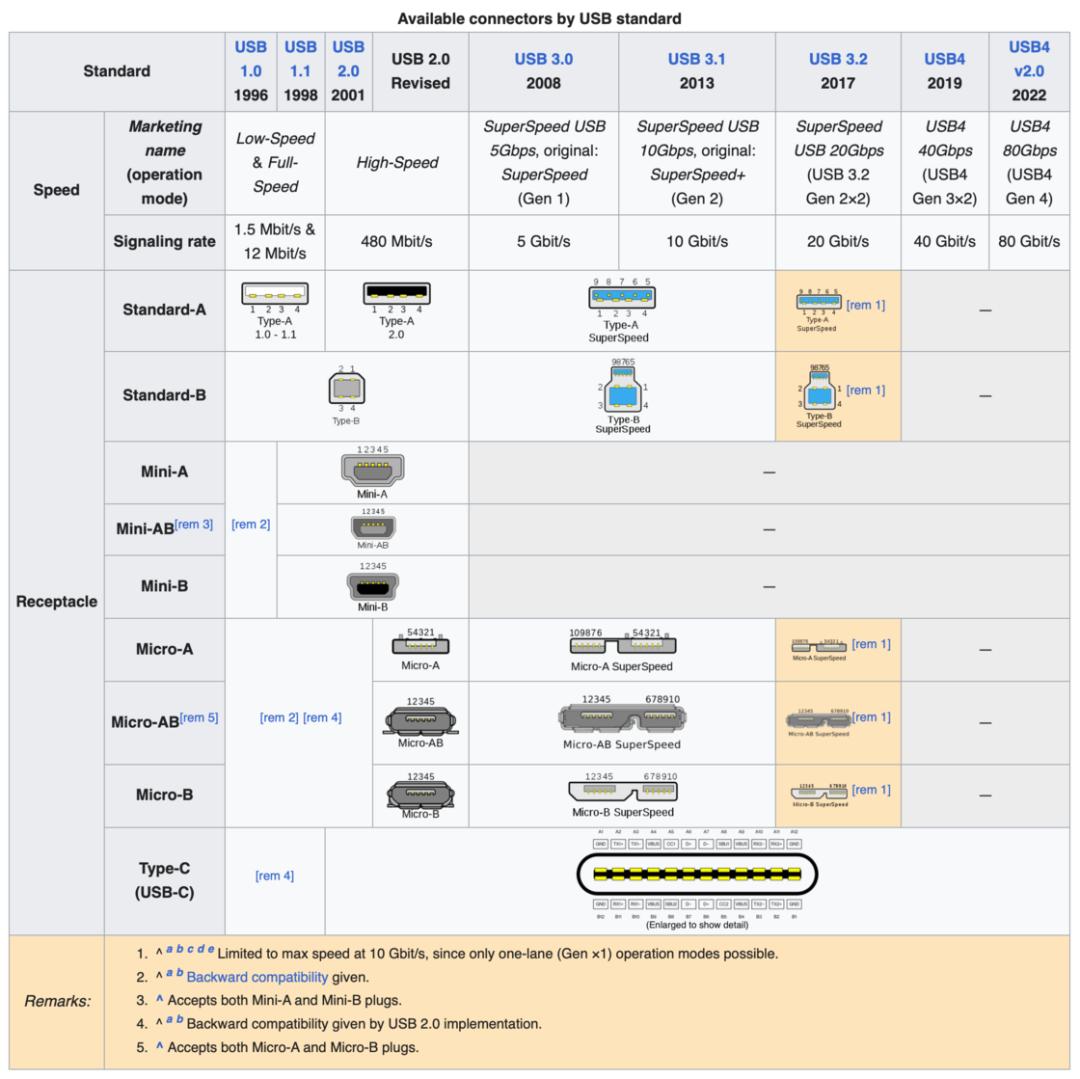1080x1079 pixels.
Task: Open the USB 2.0 Micro-AB receptacle image
Action: point(420,719)
